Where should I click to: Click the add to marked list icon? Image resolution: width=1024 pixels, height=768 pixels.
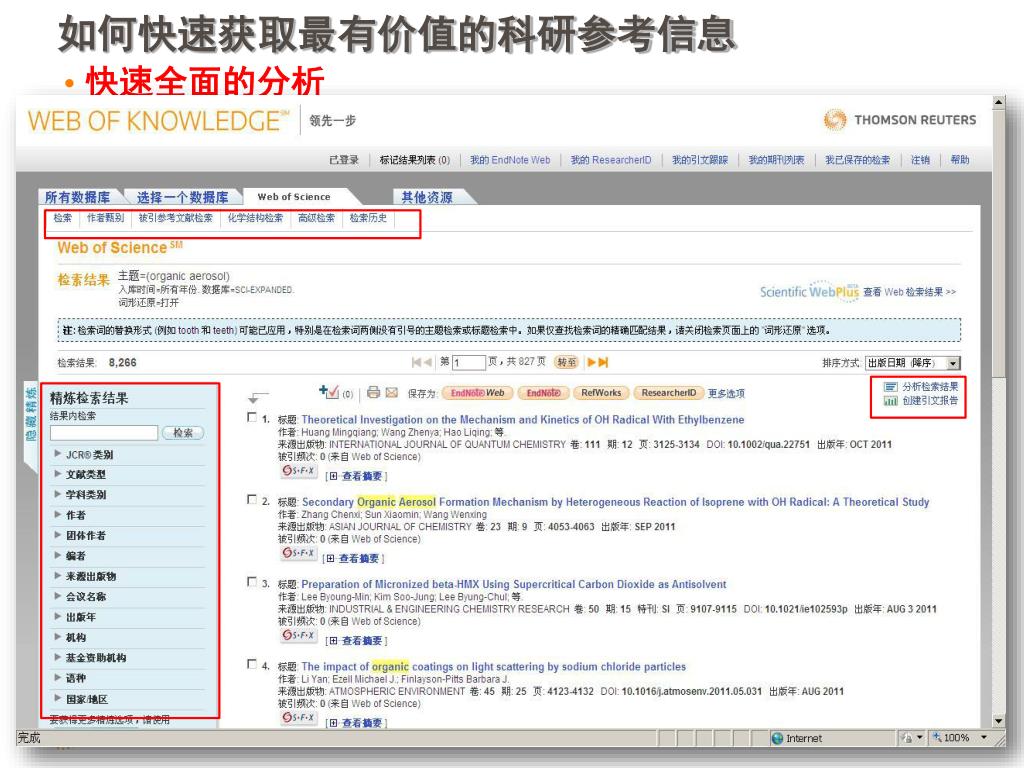click(329, 392)
